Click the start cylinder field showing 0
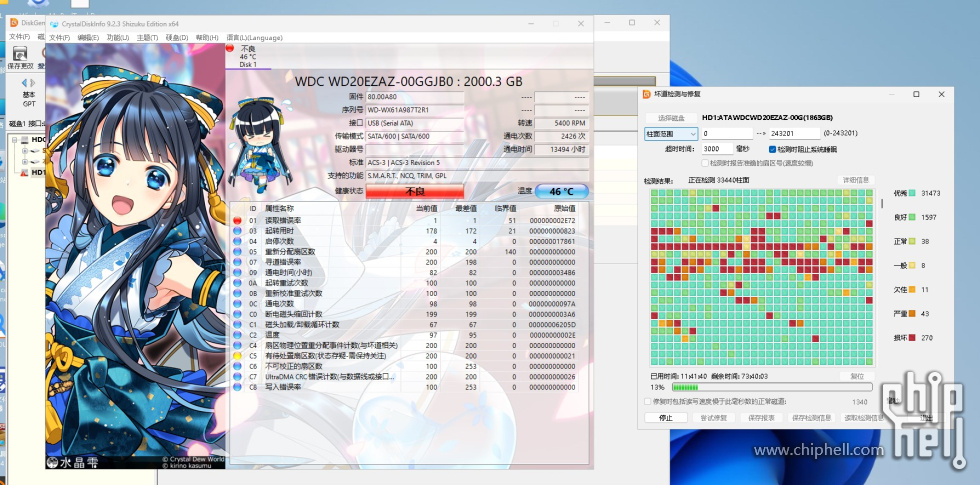The width and height of the screenshot is (980, 485). 727,134
